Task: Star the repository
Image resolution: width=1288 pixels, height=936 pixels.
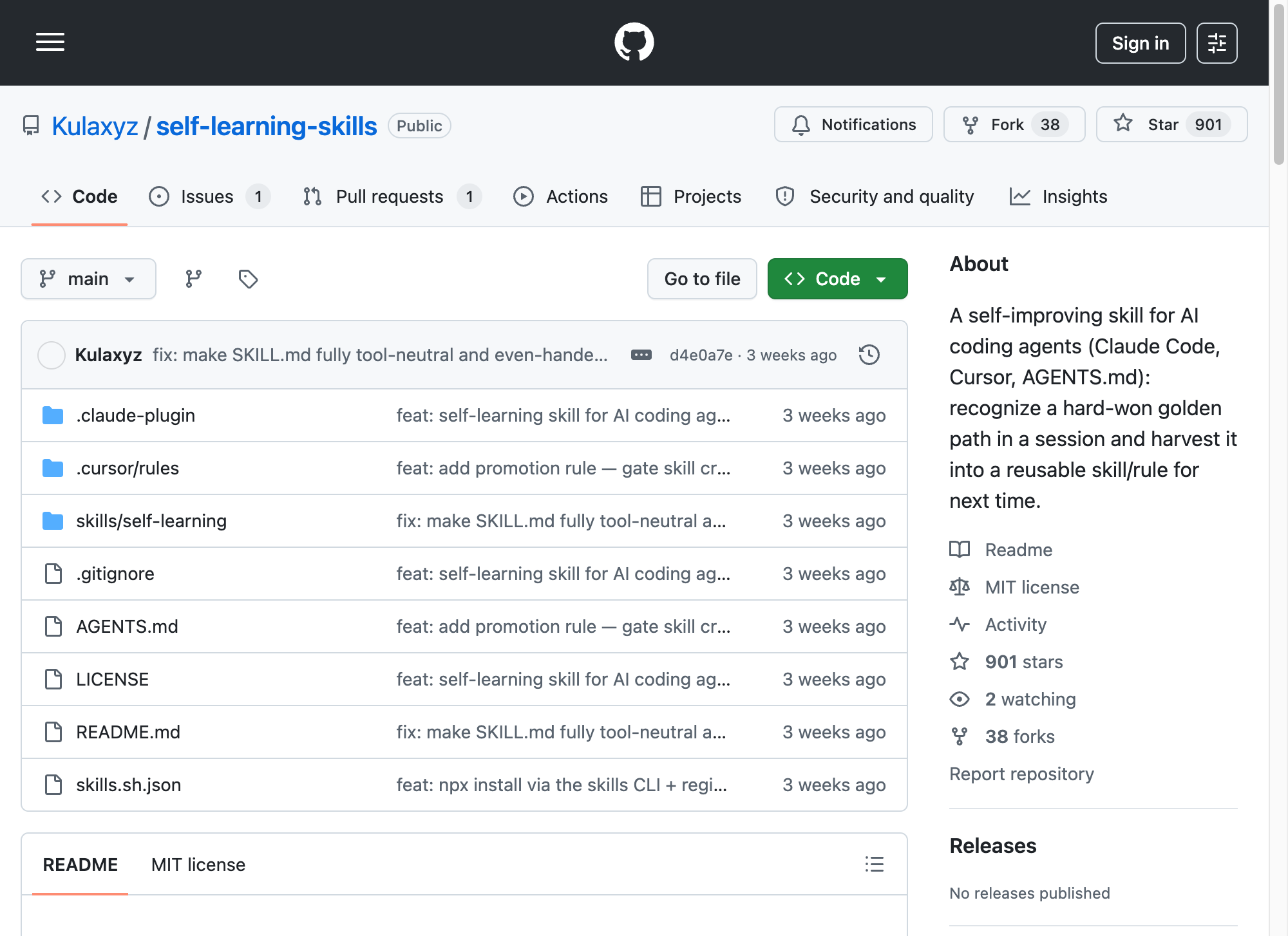Action: point(1171,124)
